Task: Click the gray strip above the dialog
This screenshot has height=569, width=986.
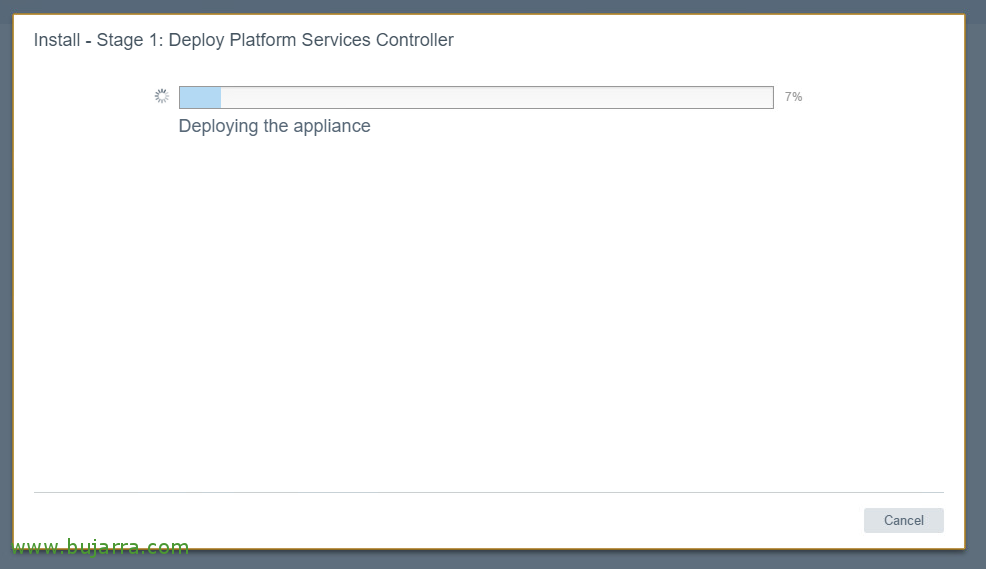Action: point(493,6)
